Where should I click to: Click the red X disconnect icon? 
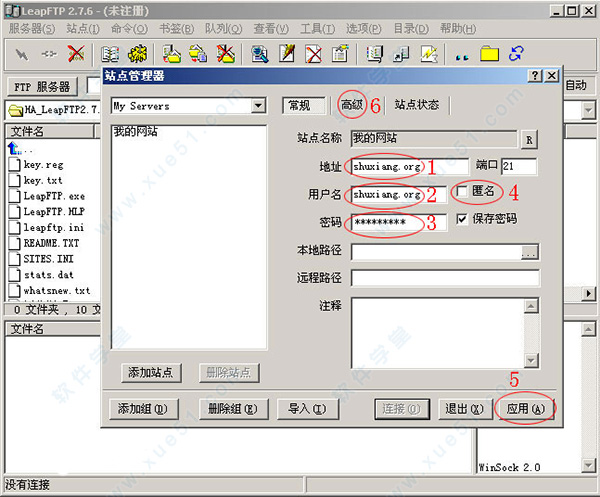click(76, 54)
